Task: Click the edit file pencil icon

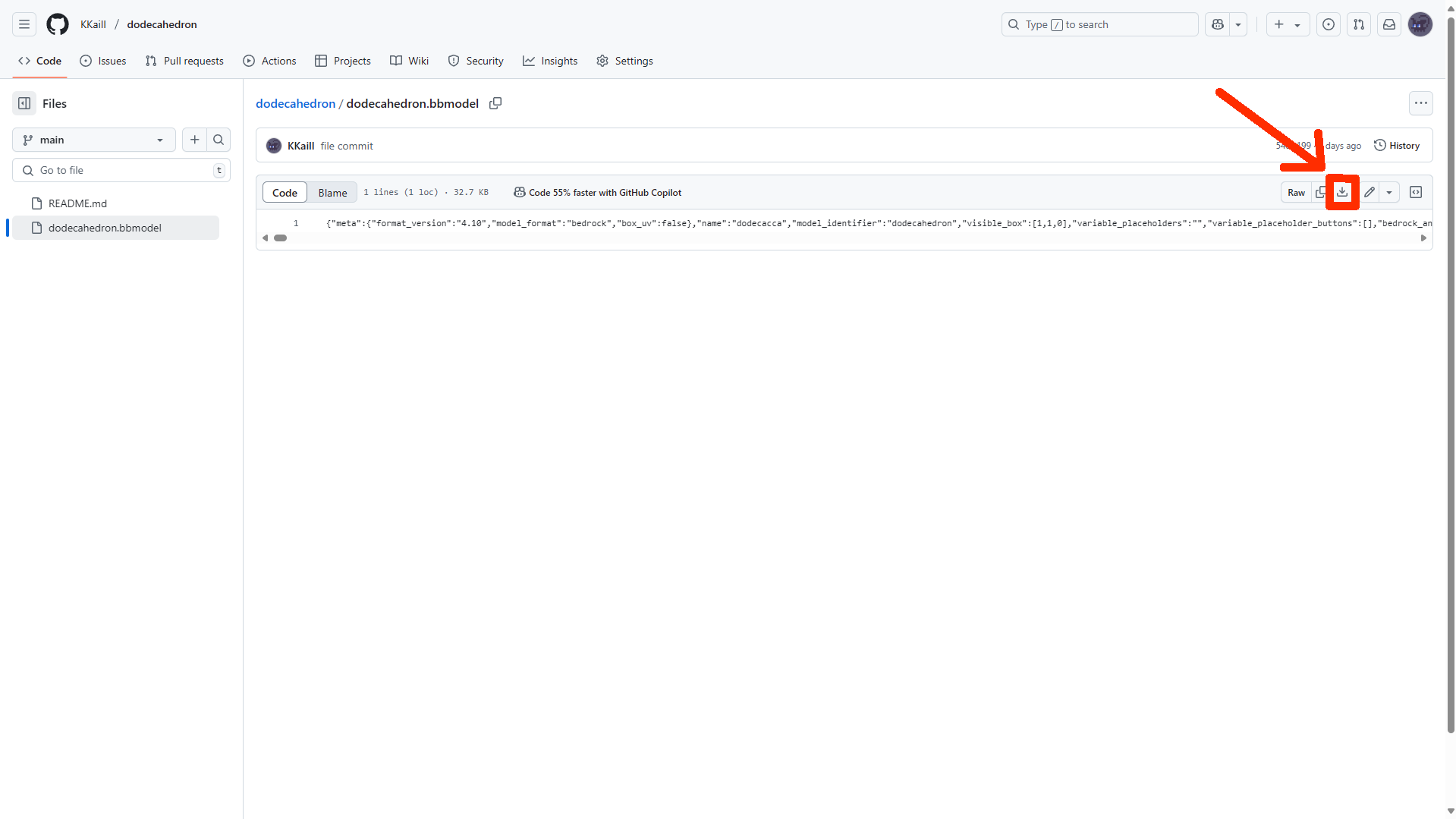Action: tap(1370, 192)
